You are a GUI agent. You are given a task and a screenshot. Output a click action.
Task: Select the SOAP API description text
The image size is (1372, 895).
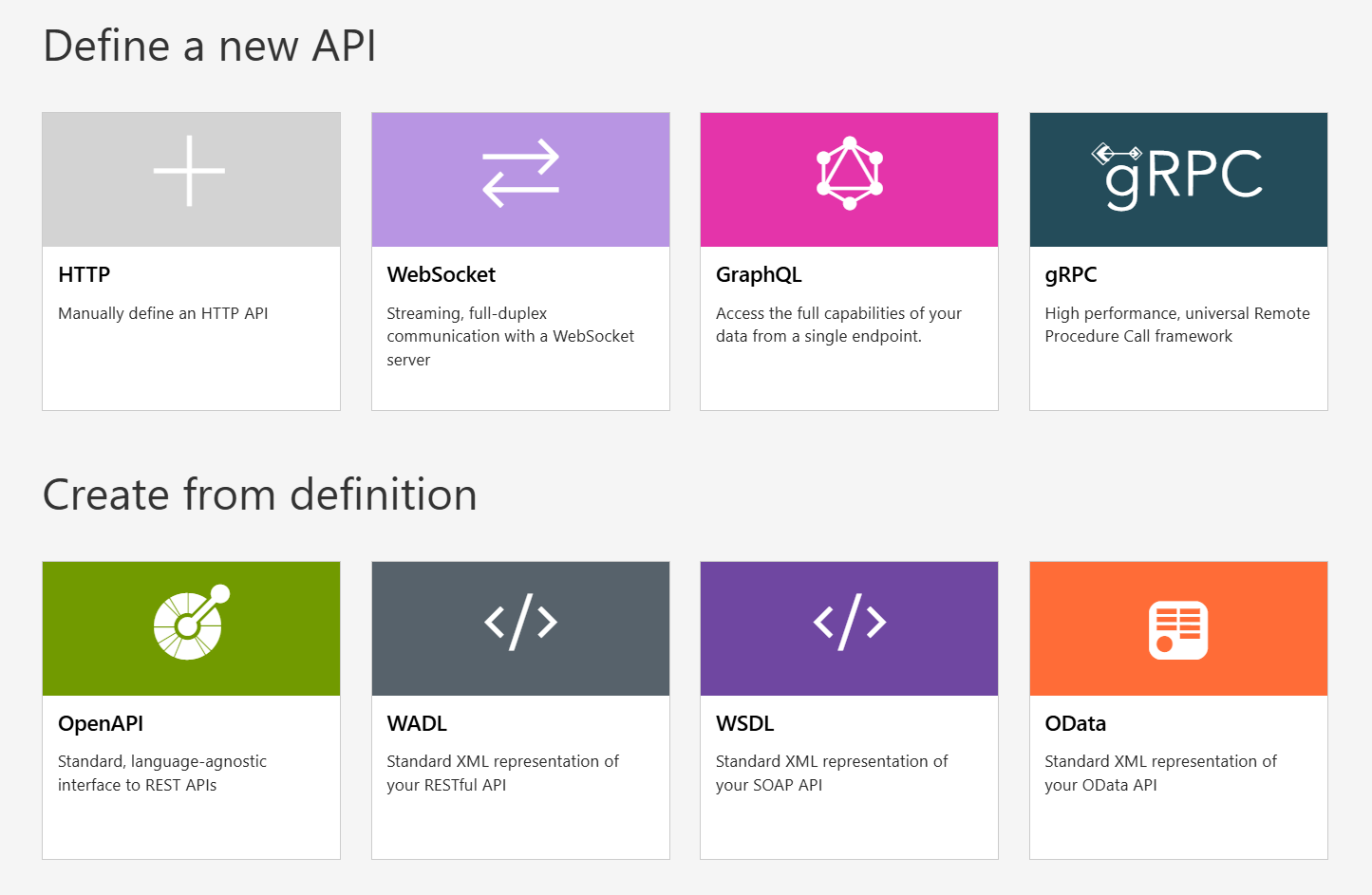(831, 774)
